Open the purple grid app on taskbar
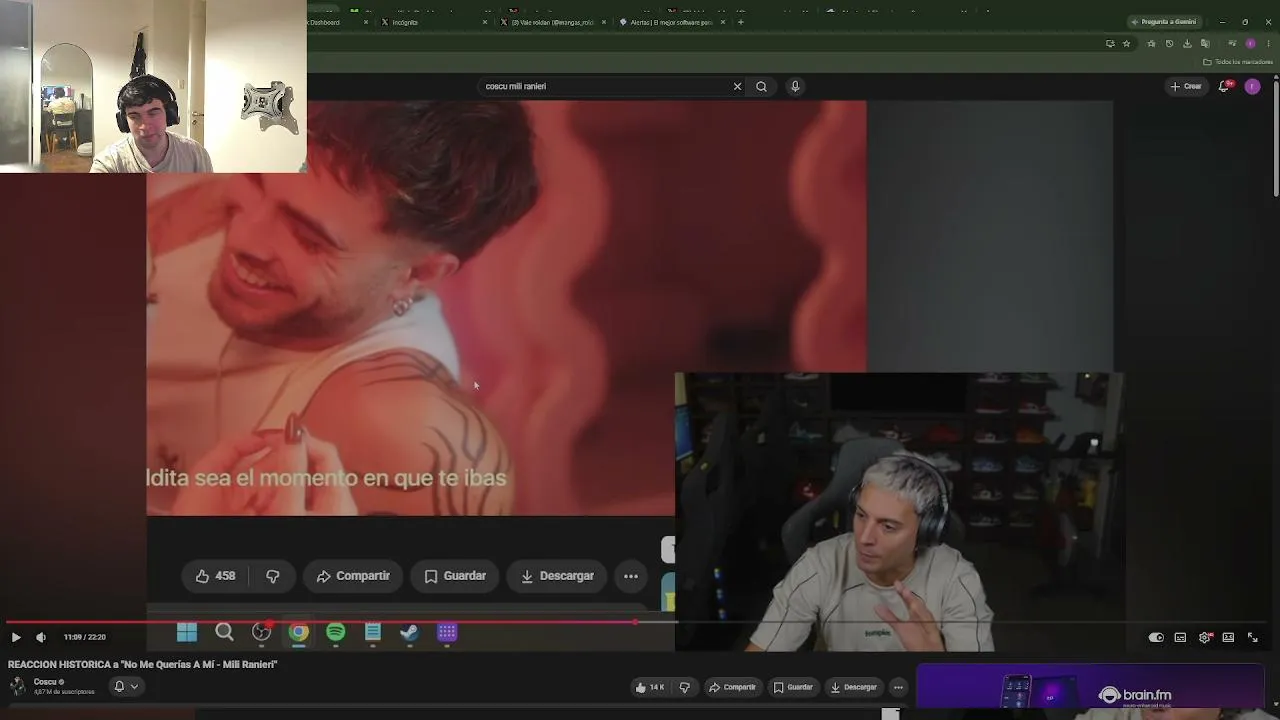1280x720 pixels. click(447, 632)
